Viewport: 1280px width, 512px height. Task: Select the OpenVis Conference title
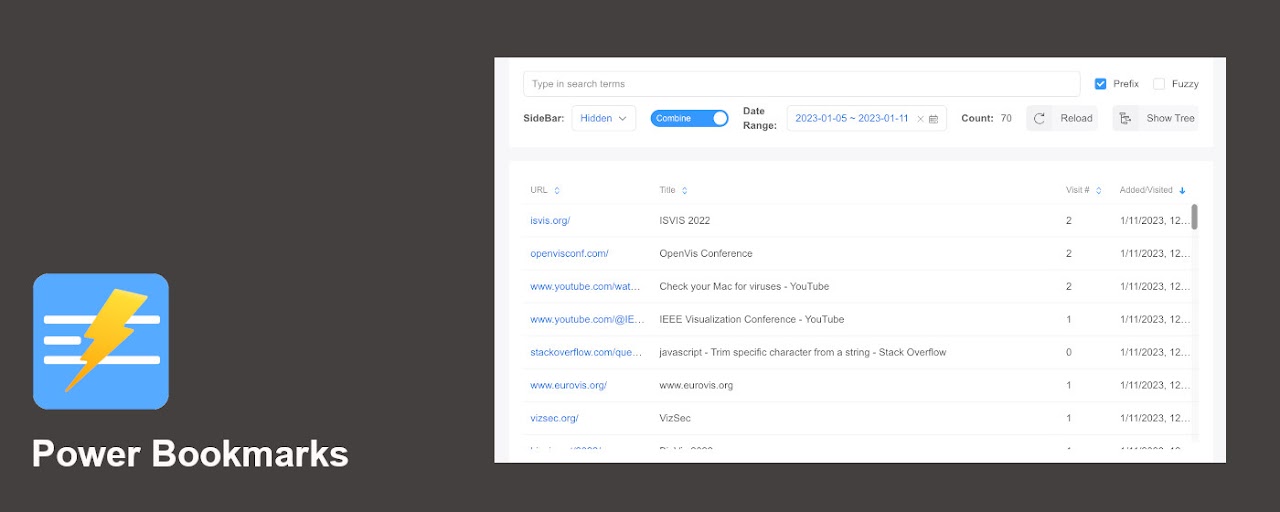pos(706,253)
